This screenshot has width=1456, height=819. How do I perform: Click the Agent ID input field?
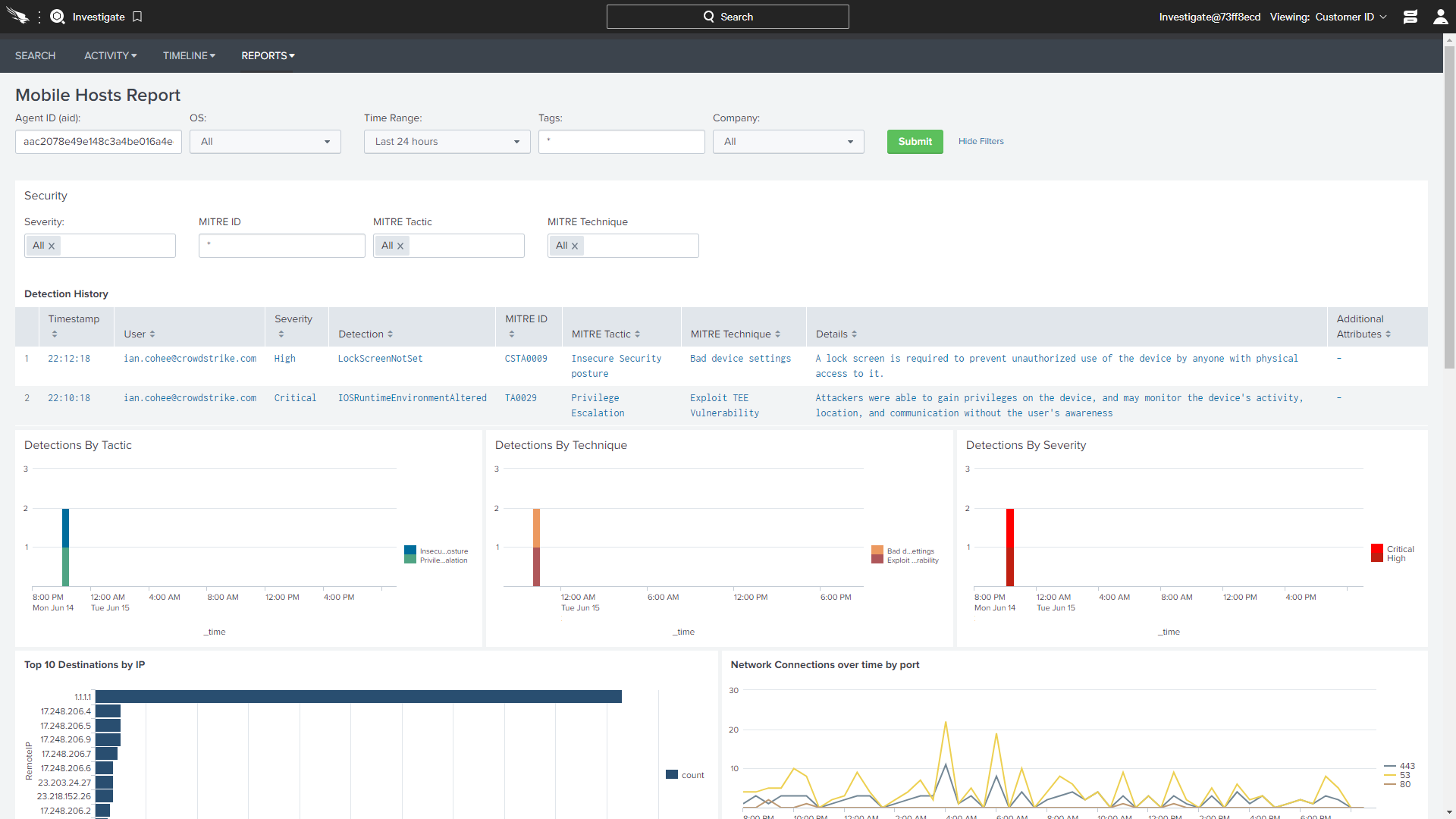pos(99,142)
